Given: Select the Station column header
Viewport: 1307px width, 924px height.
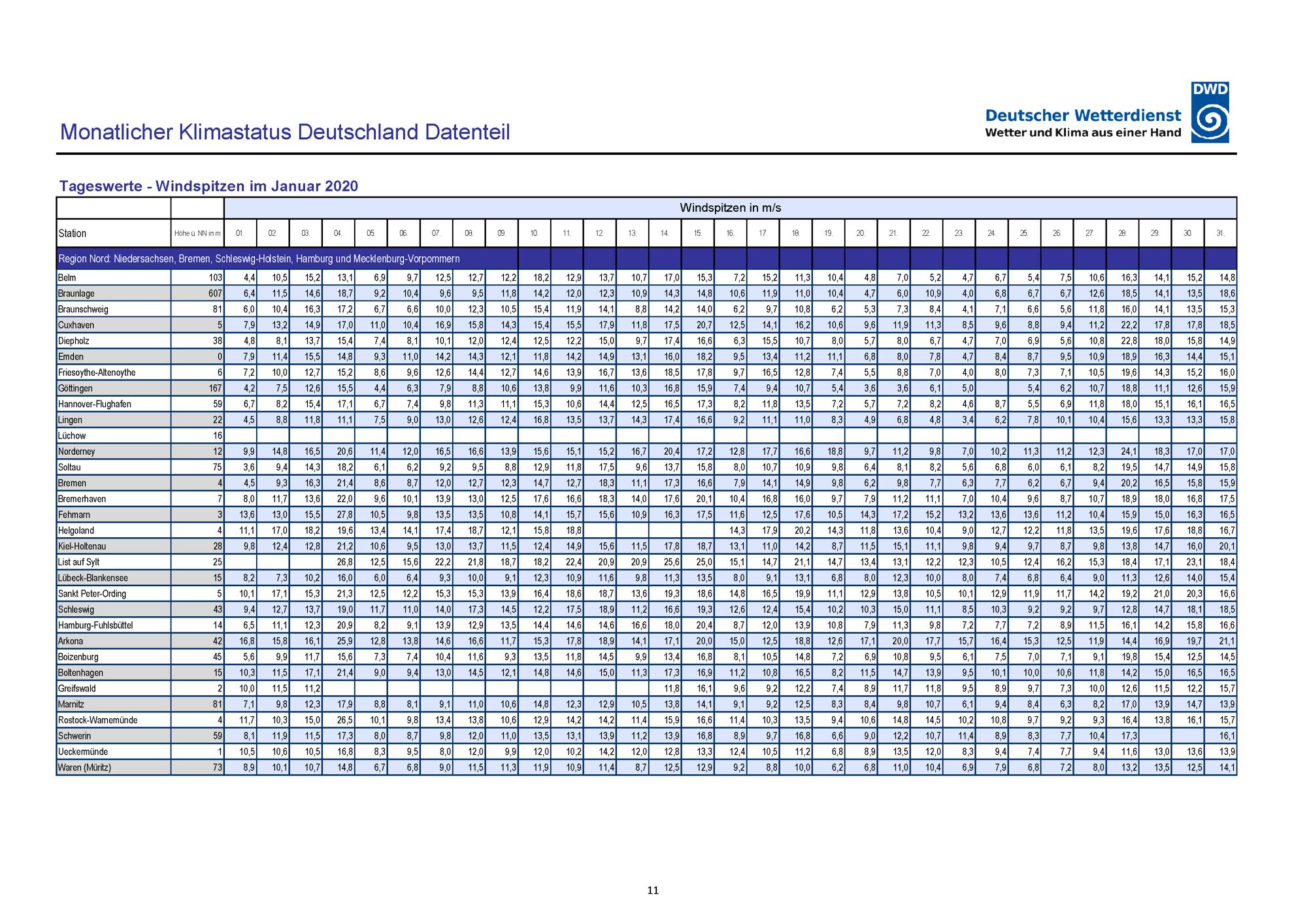Looking at the screenshot, I should 114,233.
